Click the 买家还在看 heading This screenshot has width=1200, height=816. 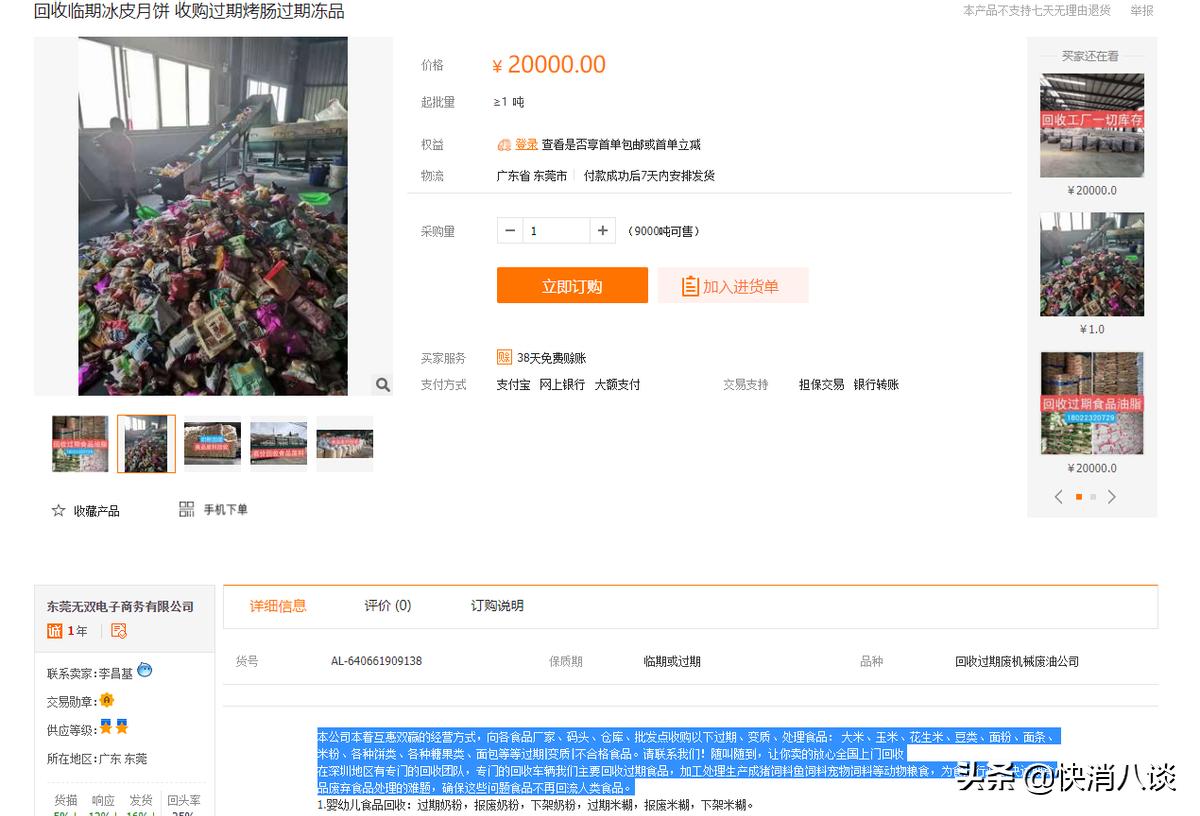(1090, 56)
